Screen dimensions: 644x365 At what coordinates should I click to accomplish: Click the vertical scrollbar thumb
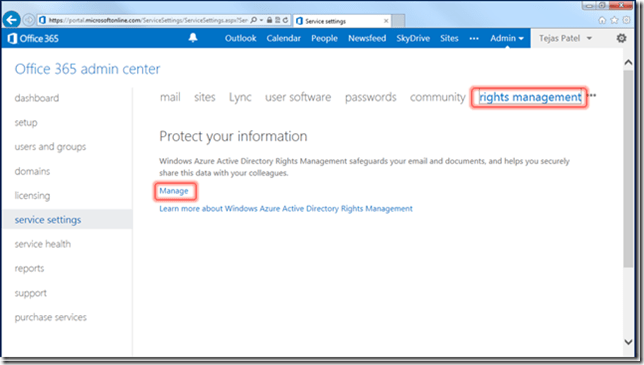click(628, 168)
